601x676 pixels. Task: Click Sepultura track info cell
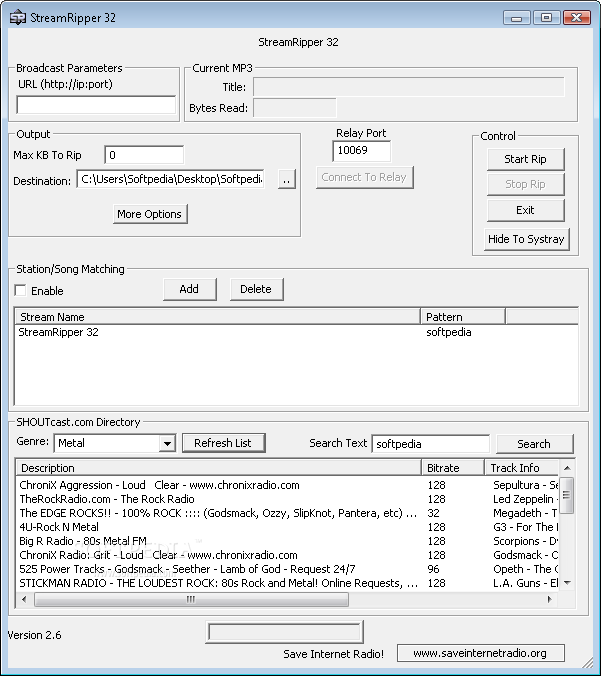point(526,485)
